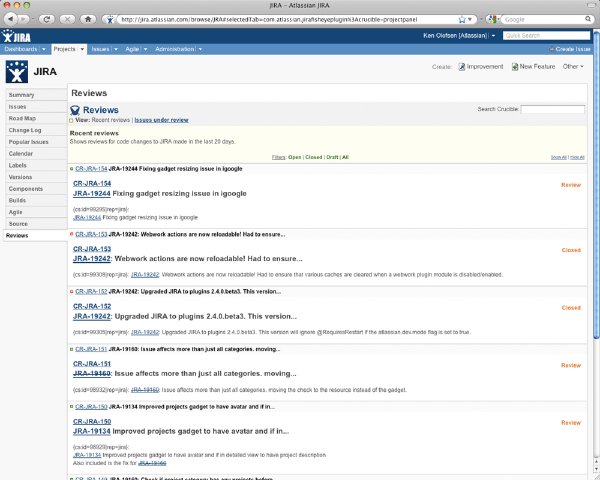Open the Dashboards dropdown arrow
The image size is (600, 480).
(44, 49)
